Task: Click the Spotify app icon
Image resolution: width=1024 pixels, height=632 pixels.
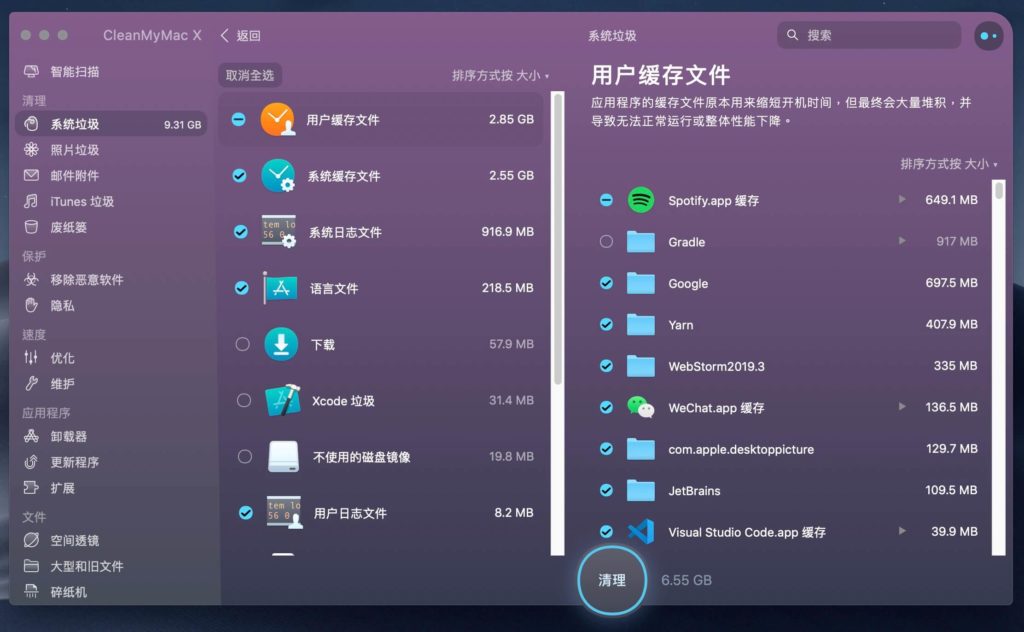Action: tap(641, 200)
